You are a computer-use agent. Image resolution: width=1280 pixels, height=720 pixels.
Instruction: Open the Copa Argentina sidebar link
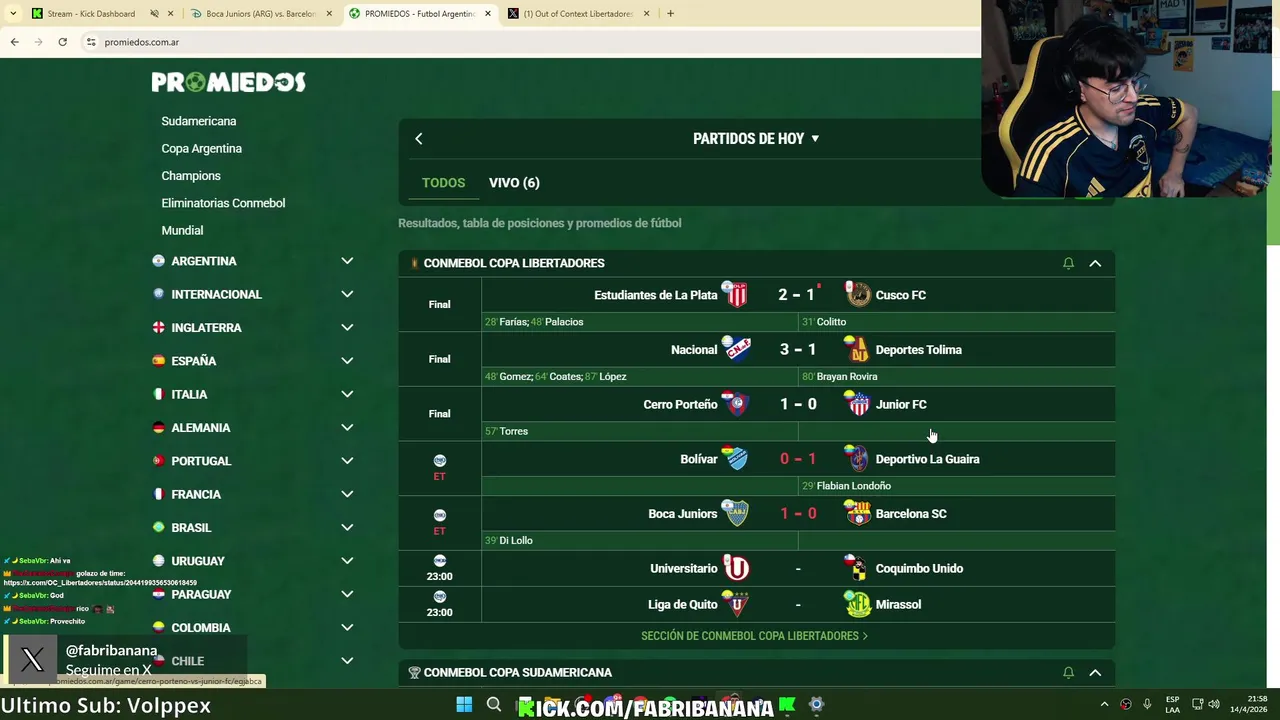pyautogui.click(x=202, y=148)
